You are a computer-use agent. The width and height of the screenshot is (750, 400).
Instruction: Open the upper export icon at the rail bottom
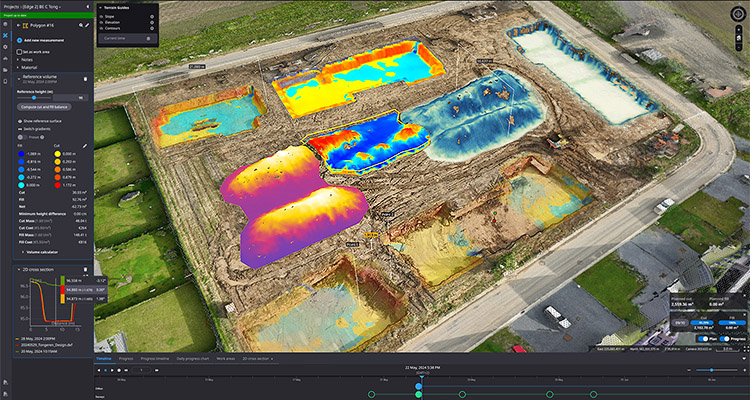5,382
